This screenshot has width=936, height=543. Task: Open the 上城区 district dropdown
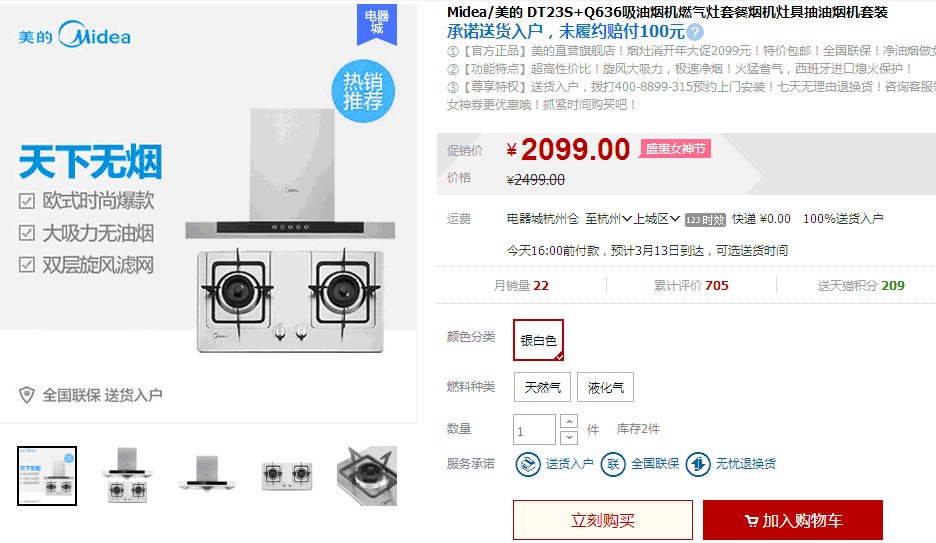click(x=656, y=219)
